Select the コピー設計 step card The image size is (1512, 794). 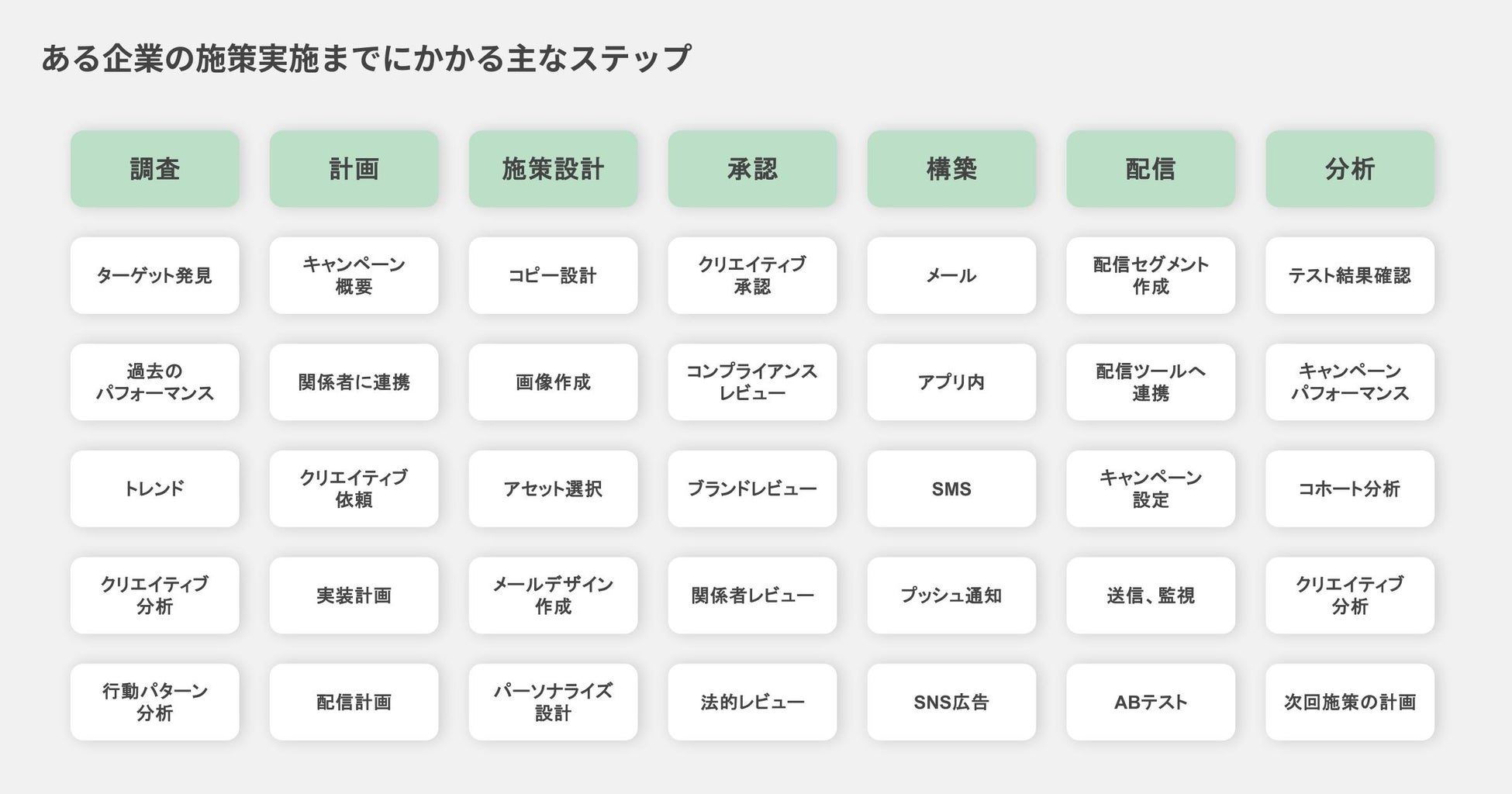pyautogui.click(x=553, y=275)
